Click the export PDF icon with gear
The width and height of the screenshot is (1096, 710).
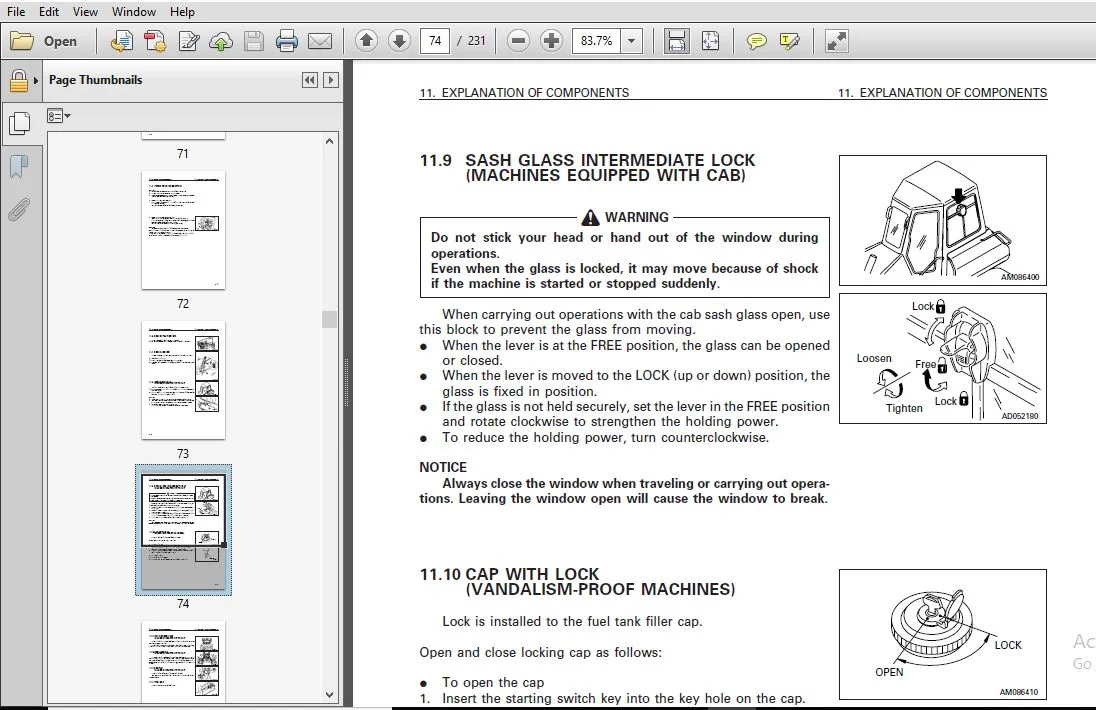tap(154, 41)
